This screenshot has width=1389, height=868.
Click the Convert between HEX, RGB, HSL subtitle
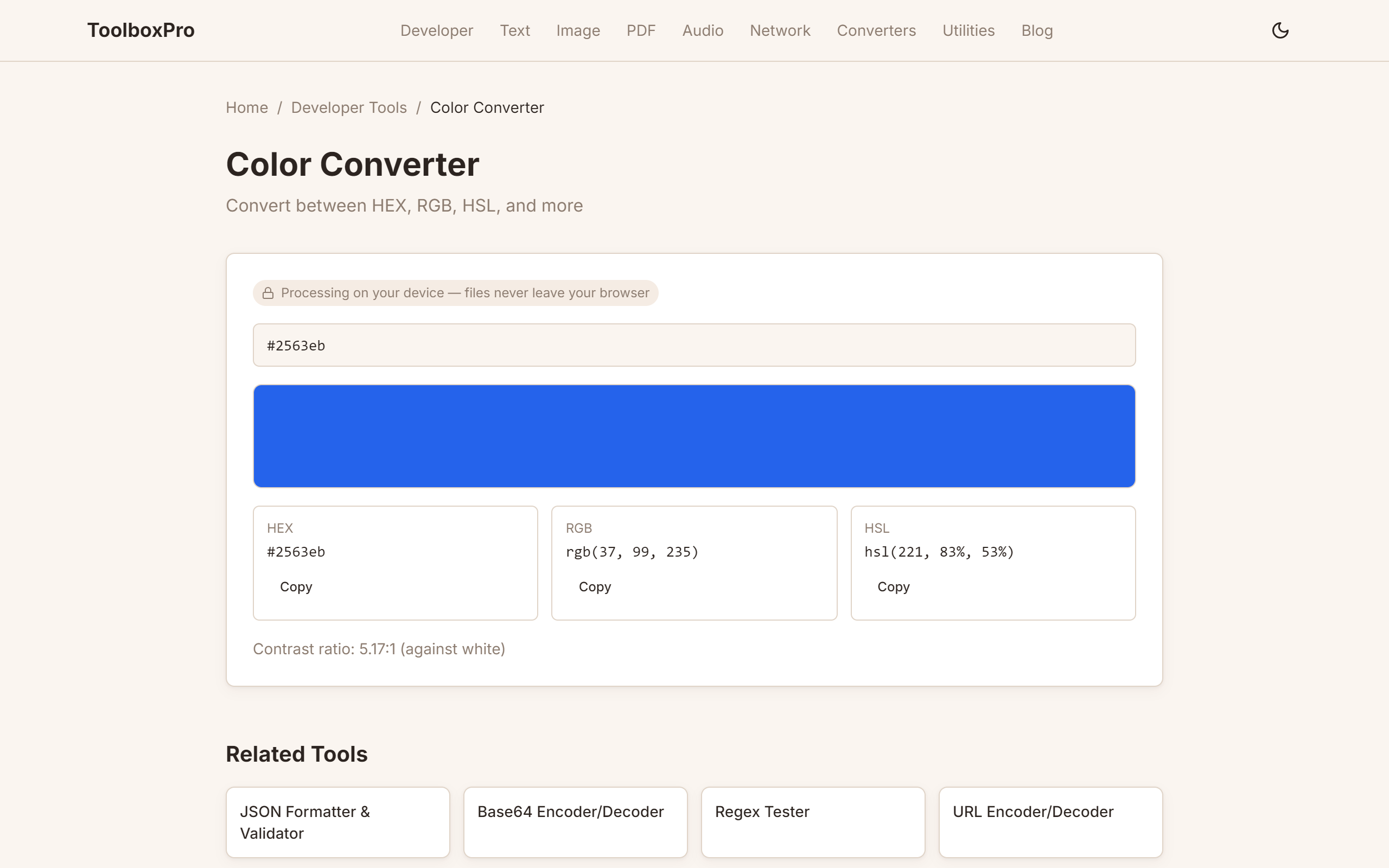[404, 206]
